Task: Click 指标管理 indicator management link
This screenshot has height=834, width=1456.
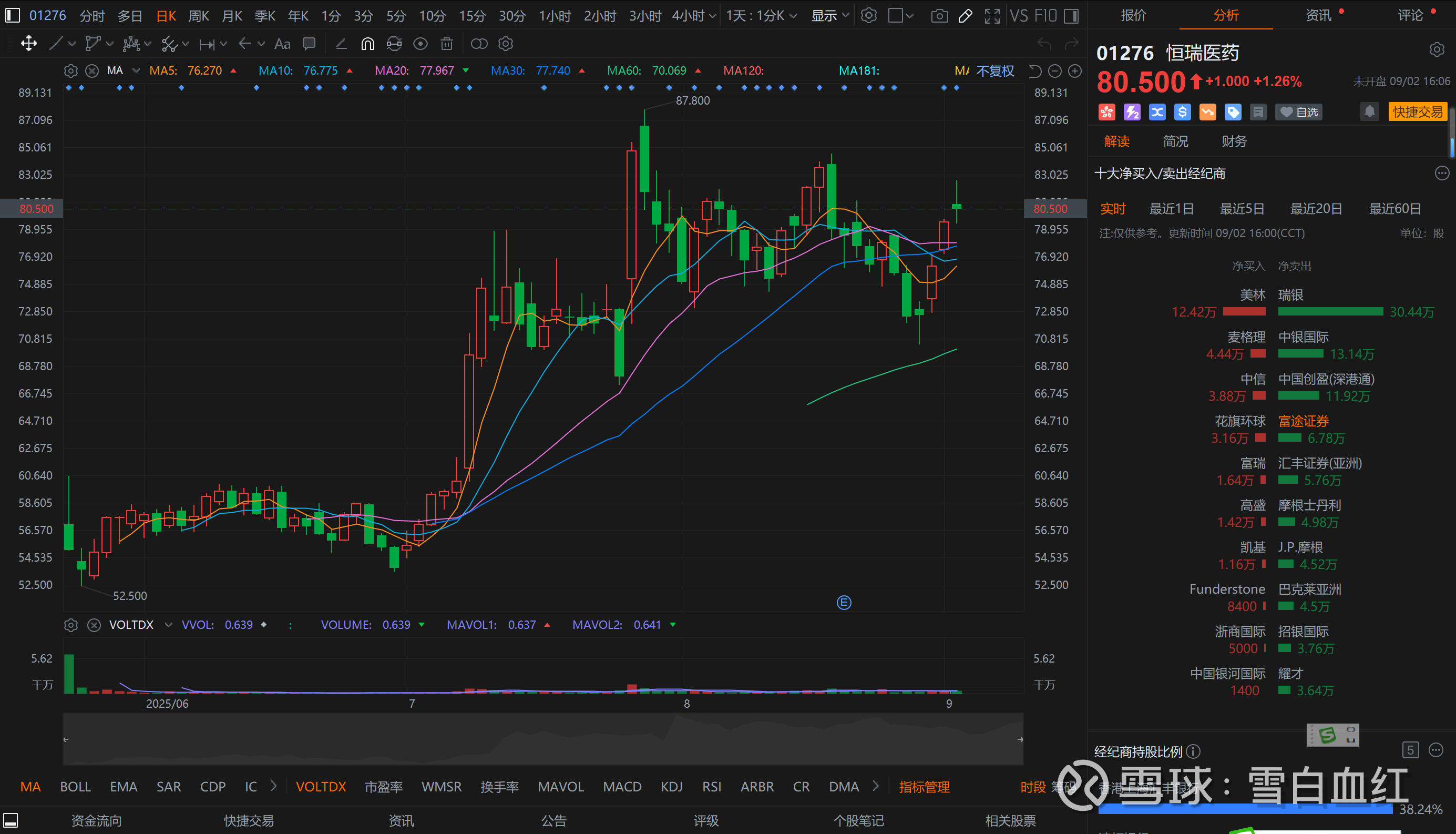Action: click(x=924, y=787)
